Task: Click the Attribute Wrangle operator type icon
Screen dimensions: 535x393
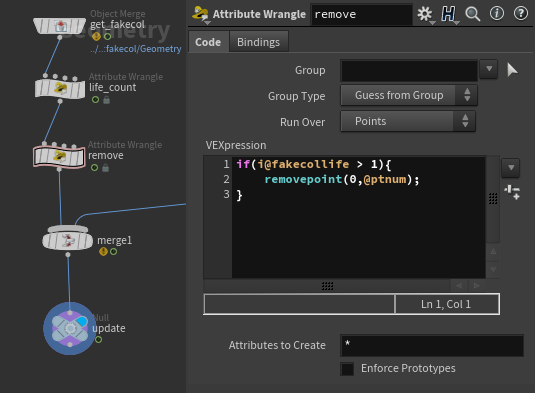Action: (x=200, y=14)
